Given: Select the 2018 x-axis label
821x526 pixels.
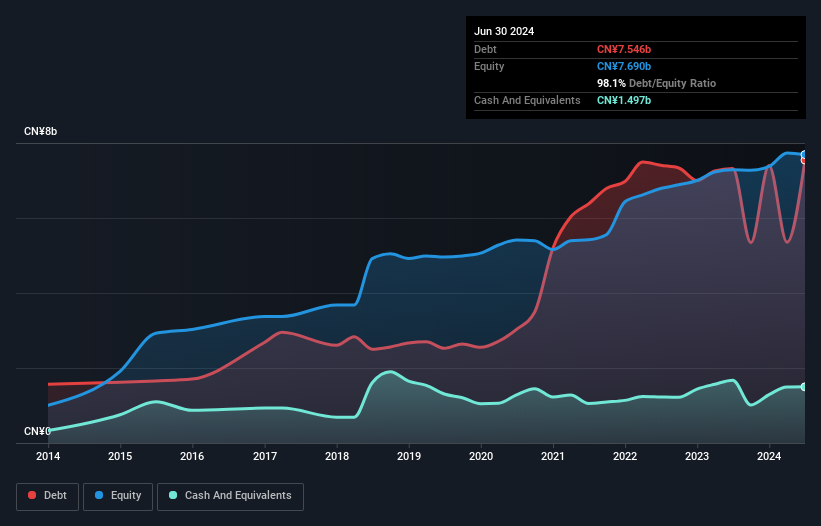Looking at the screenshot, I should (x=337, y=456).
